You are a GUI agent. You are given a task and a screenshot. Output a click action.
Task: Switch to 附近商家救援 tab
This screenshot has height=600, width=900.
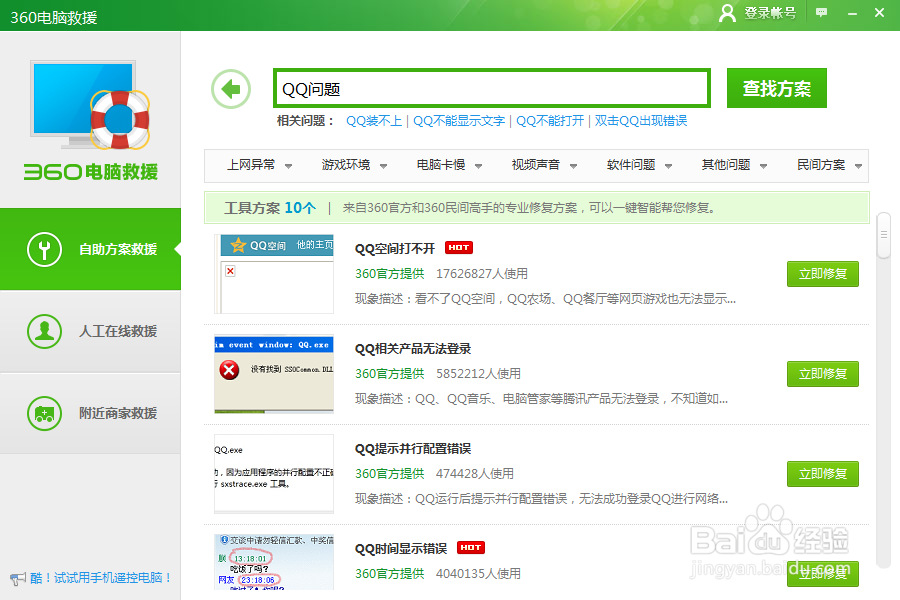pos(90,413)
